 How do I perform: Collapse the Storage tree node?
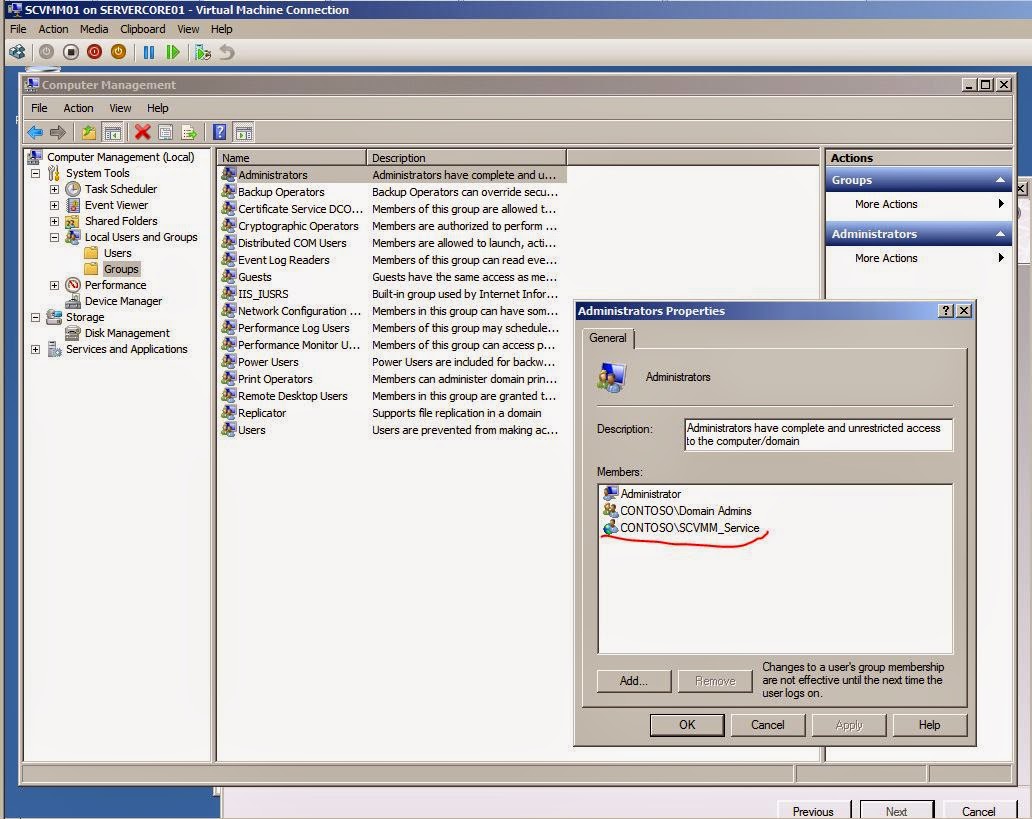pyautogui.click(x=36, y=317)
